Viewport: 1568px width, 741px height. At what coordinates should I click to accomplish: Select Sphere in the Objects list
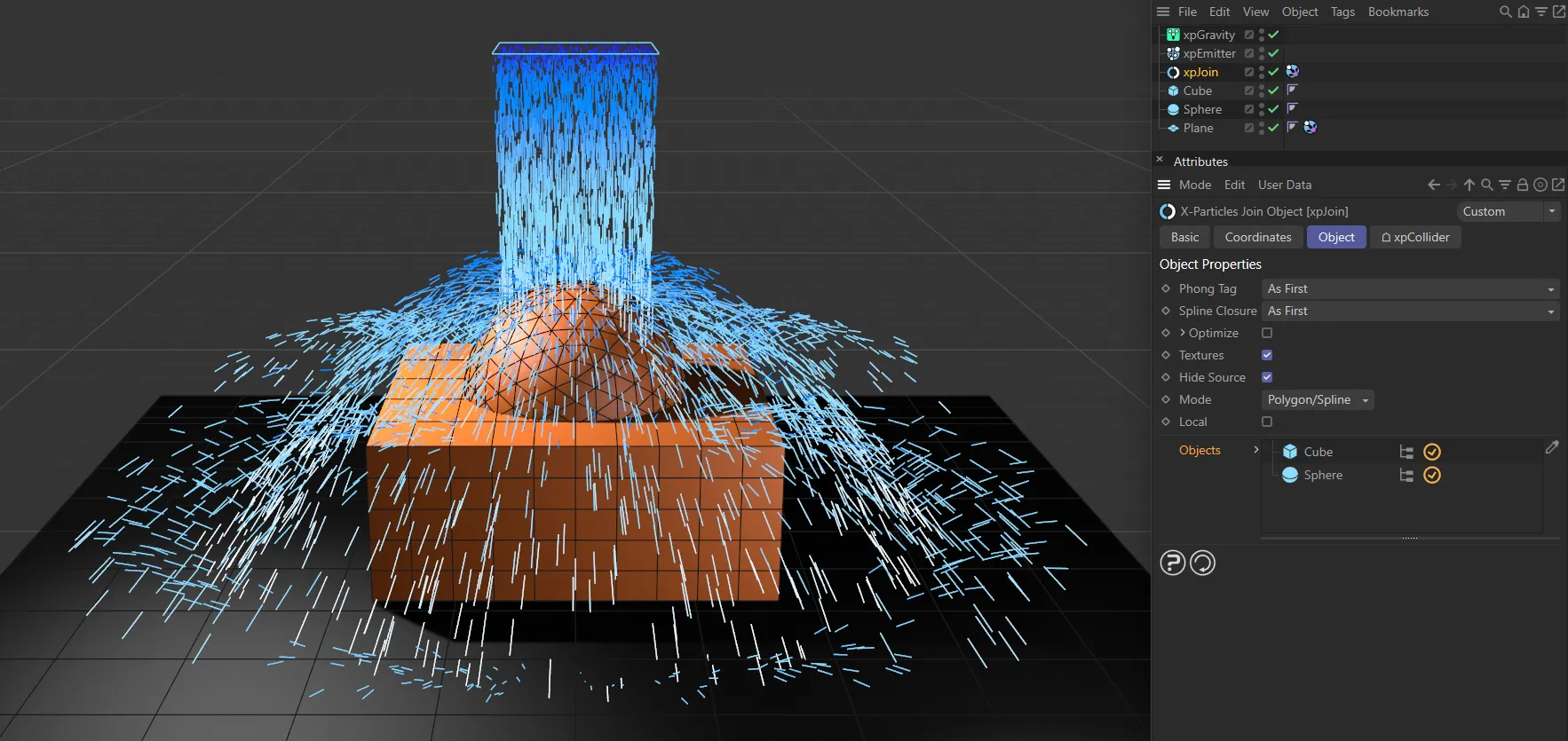tap(1322, 475)
